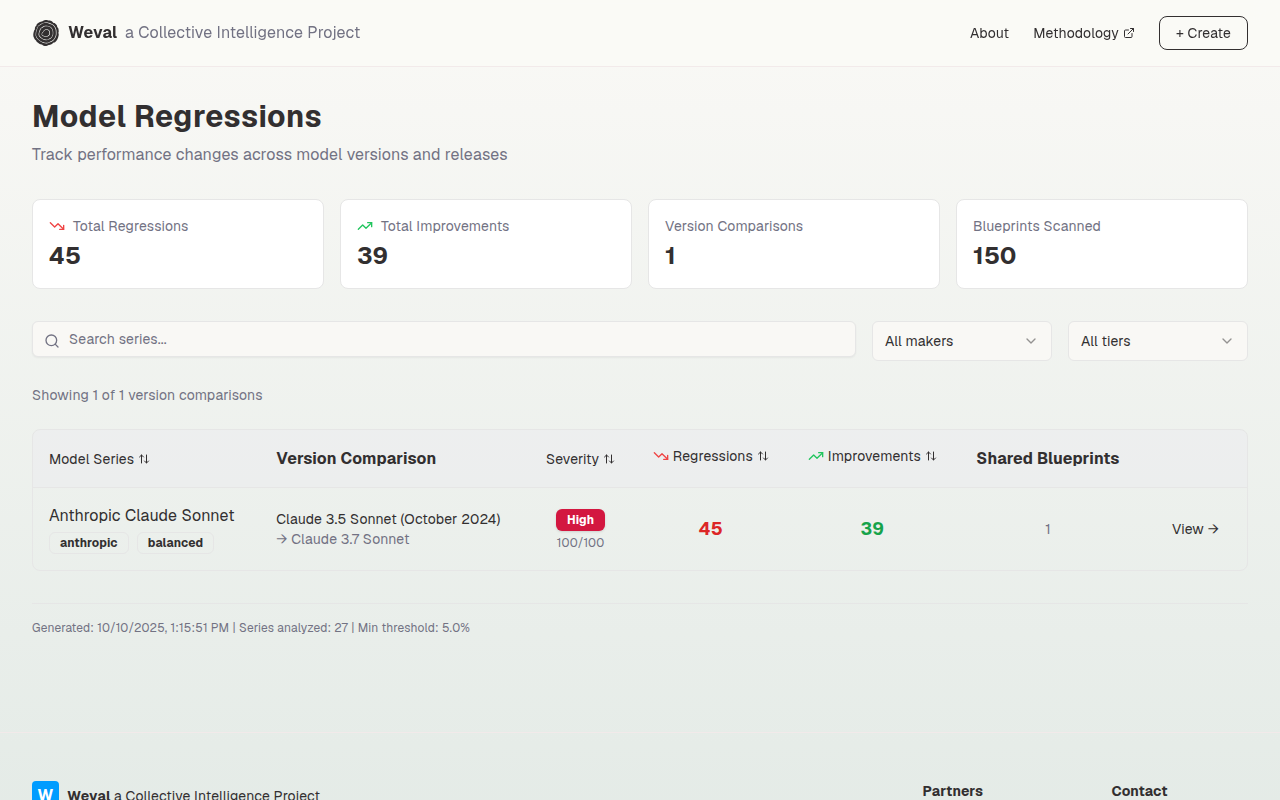Click the Total Improvements value 39

coord(372,256)
